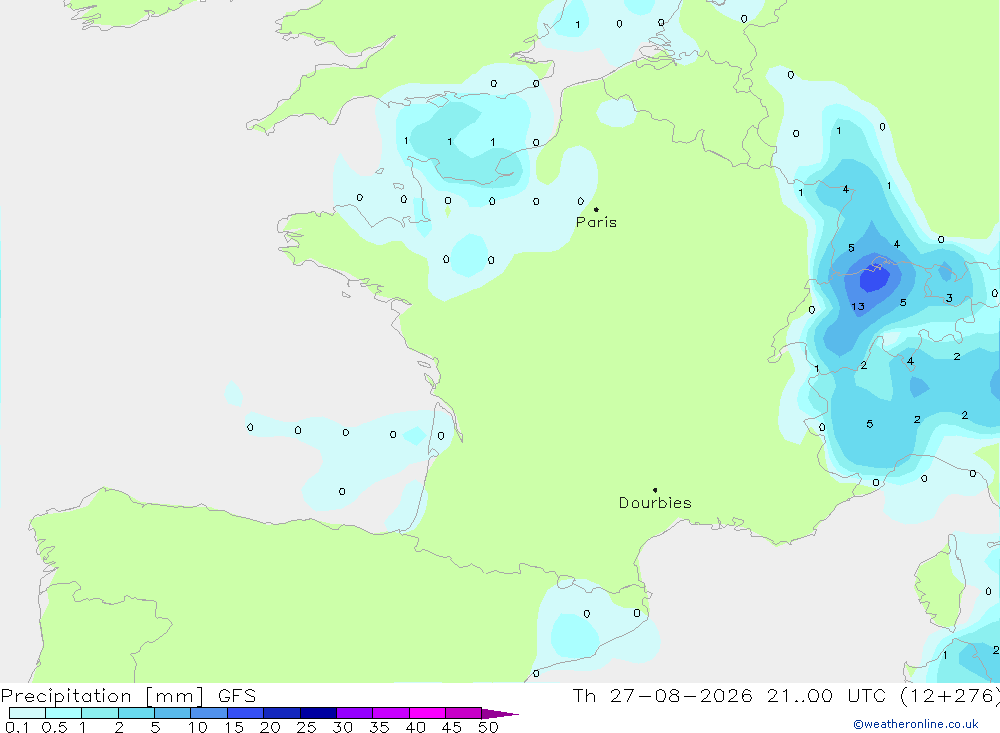Select the black dot marker above Dourbies
1000x733 pixels.
(x=655, y=490)
